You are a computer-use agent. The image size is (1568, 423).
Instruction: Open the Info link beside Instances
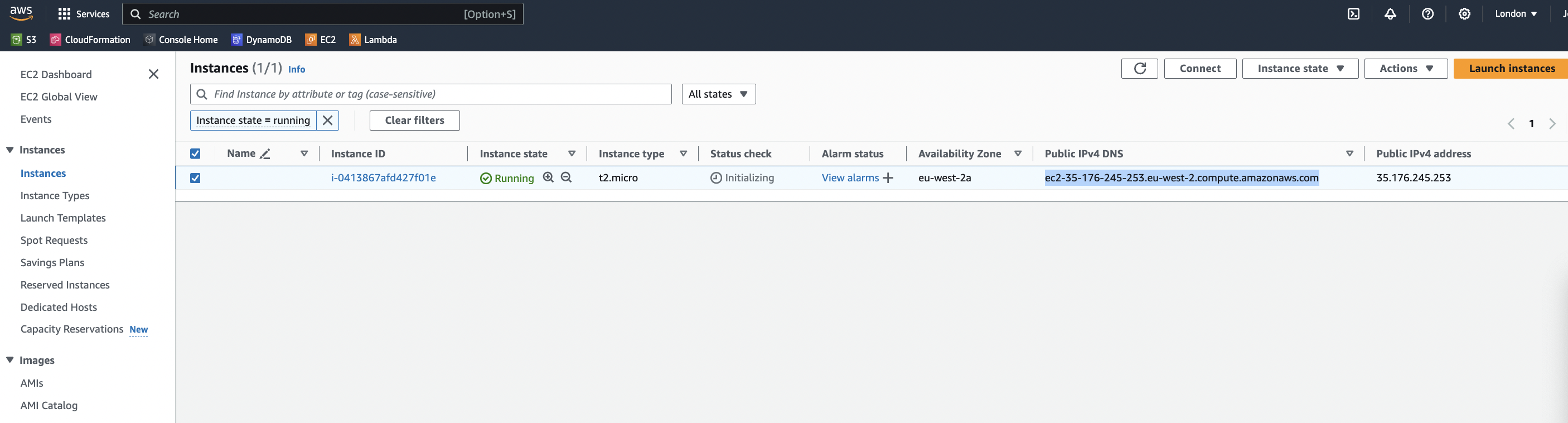click(x=297, y=70)
